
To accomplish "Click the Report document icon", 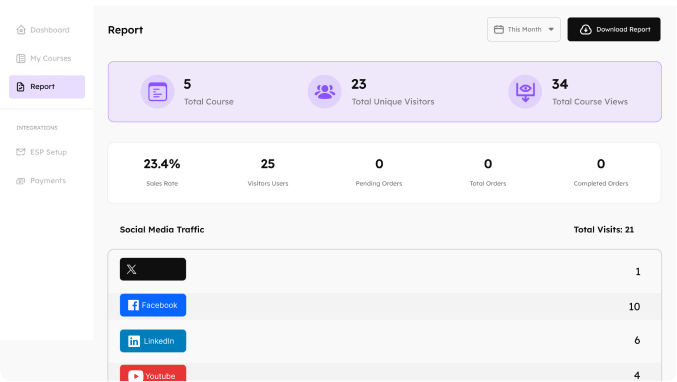I will tap(20, 87).
